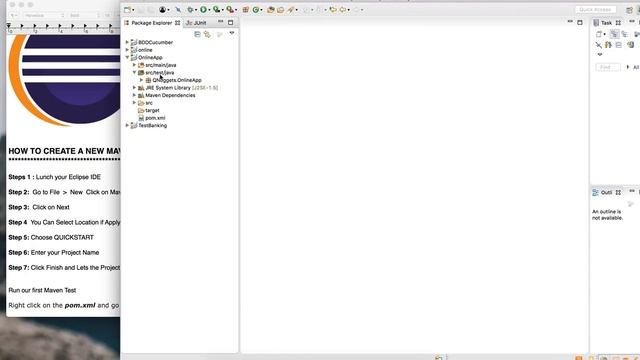Expand the BDDCucumber project
The image size is (640, 360).
(127, 42)
